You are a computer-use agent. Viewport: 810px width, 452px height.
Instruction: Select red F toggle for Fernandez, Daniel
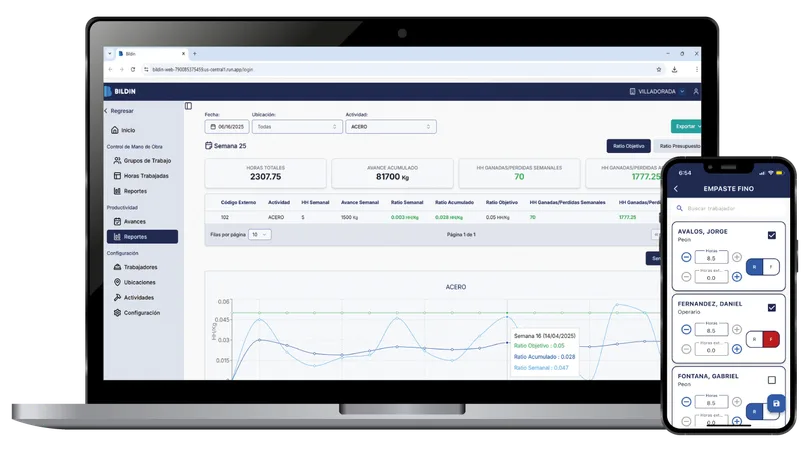pyautogui.click(x=771, y=339)
